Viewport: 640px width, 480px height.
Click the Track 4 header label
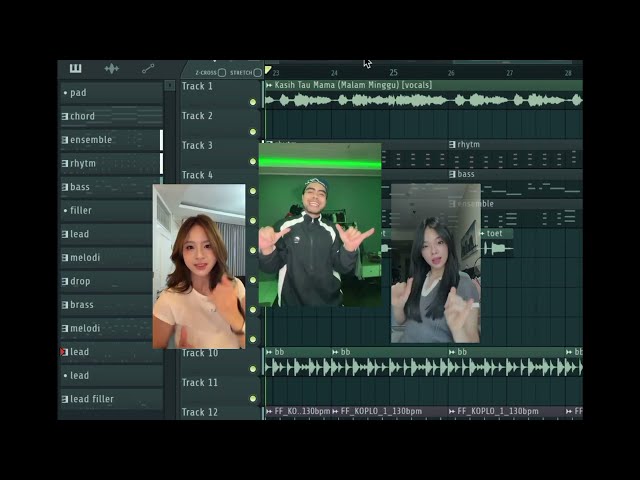click(197, 175)
